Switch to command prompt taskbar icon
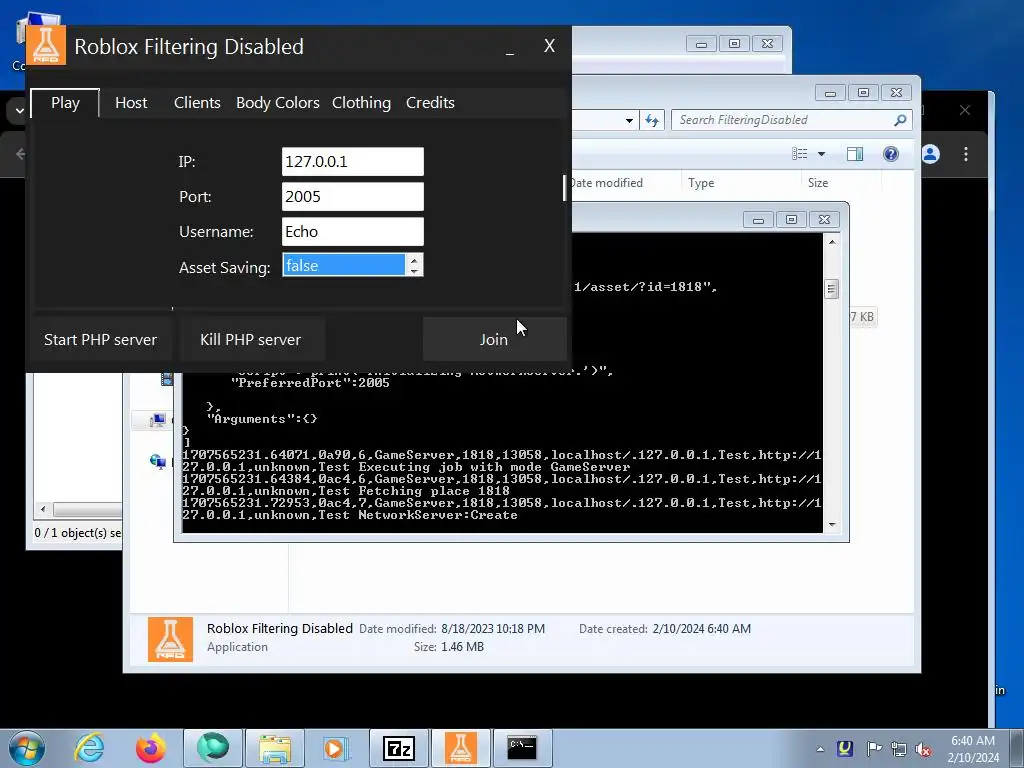1024x768 pixels. pos(522,748)
